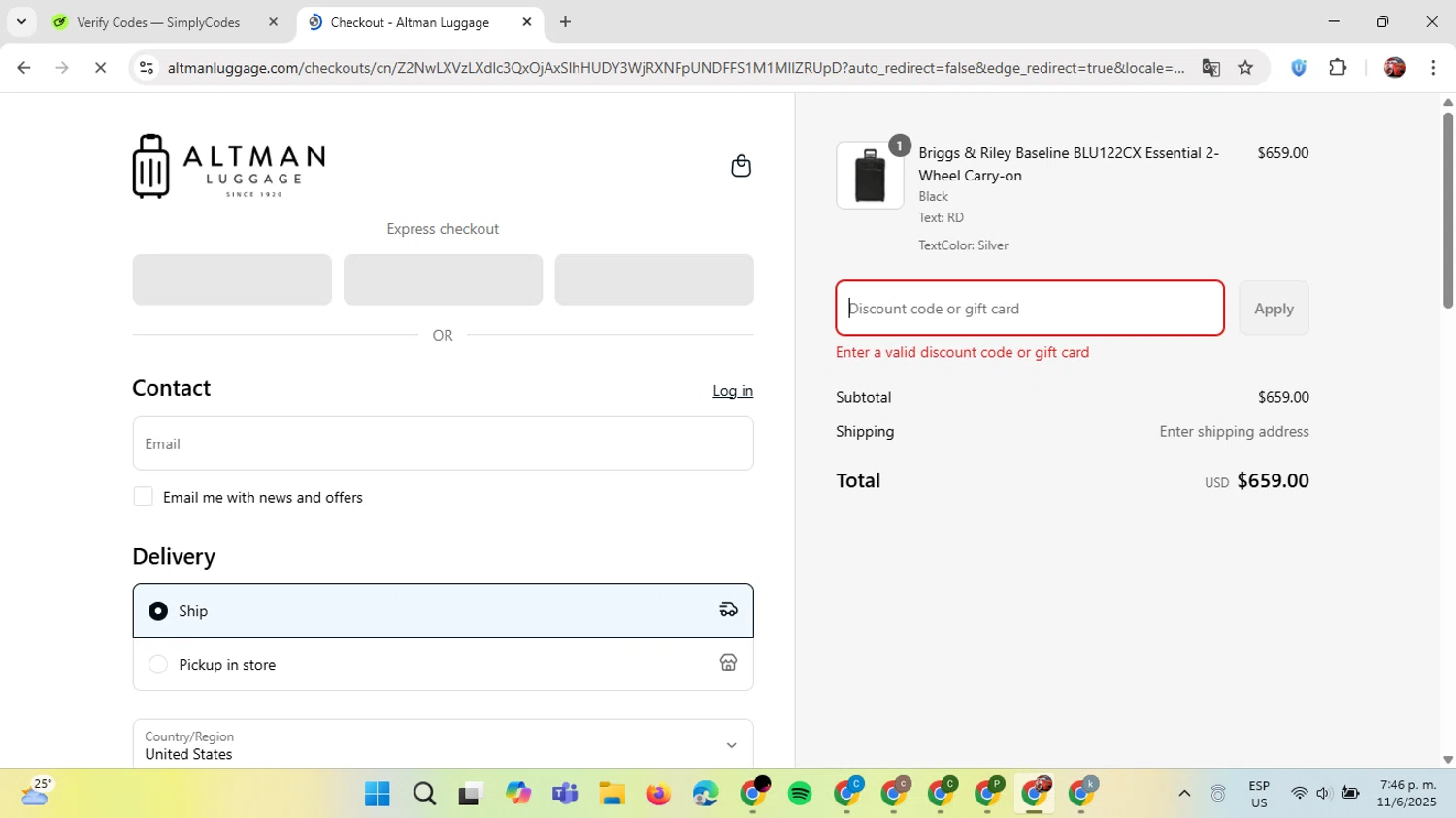This screenshot has height=818, width=1456.
Task: Open the weather widget showing 25°
Action: pos(37,792)
